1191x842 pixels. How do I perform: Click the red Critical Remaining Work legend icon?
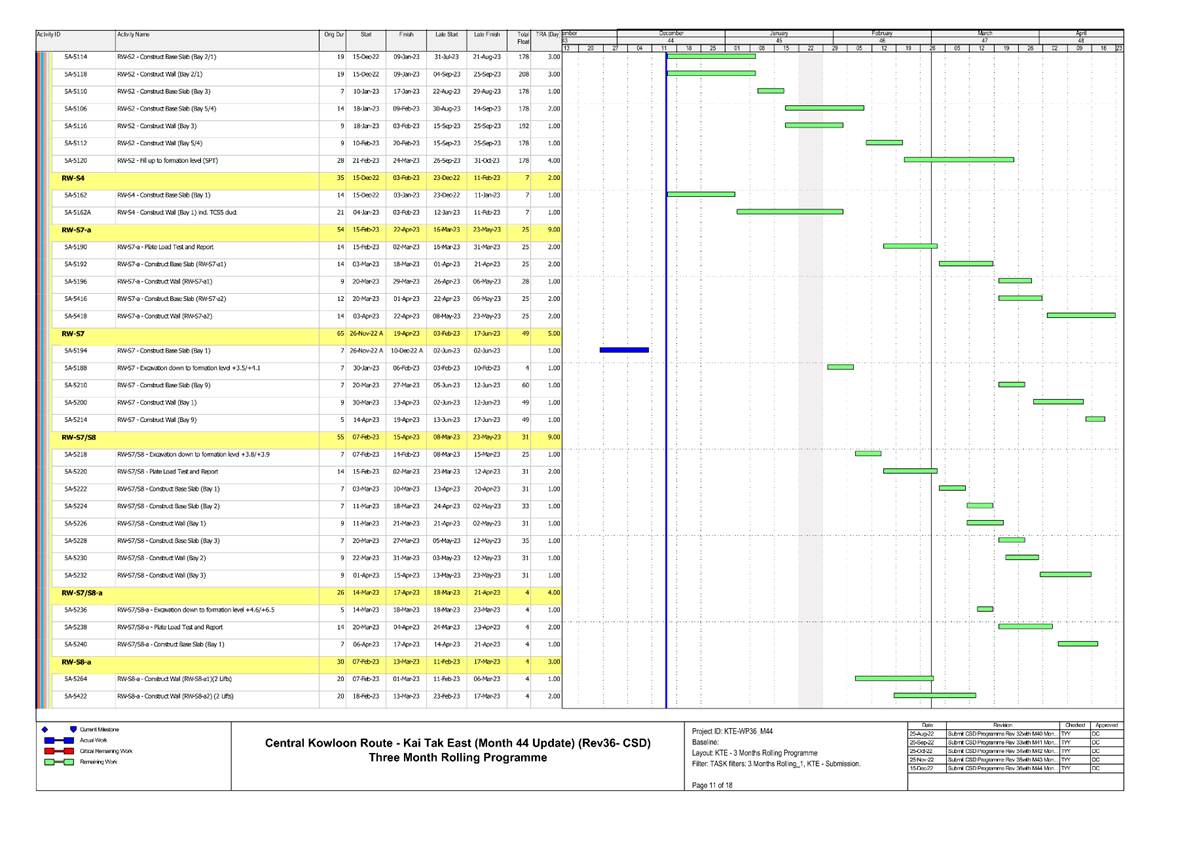pos(59,751)
